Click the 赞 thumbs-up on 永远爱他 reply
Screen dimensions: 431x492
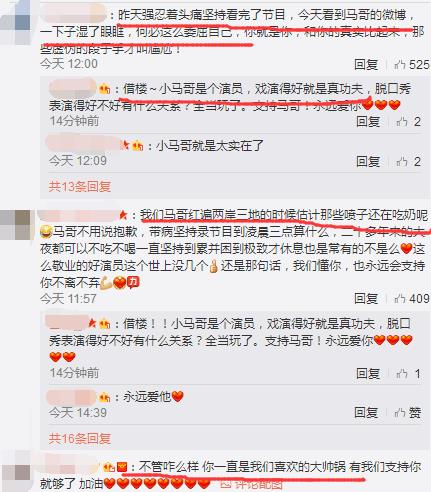[x=407, y=413]
